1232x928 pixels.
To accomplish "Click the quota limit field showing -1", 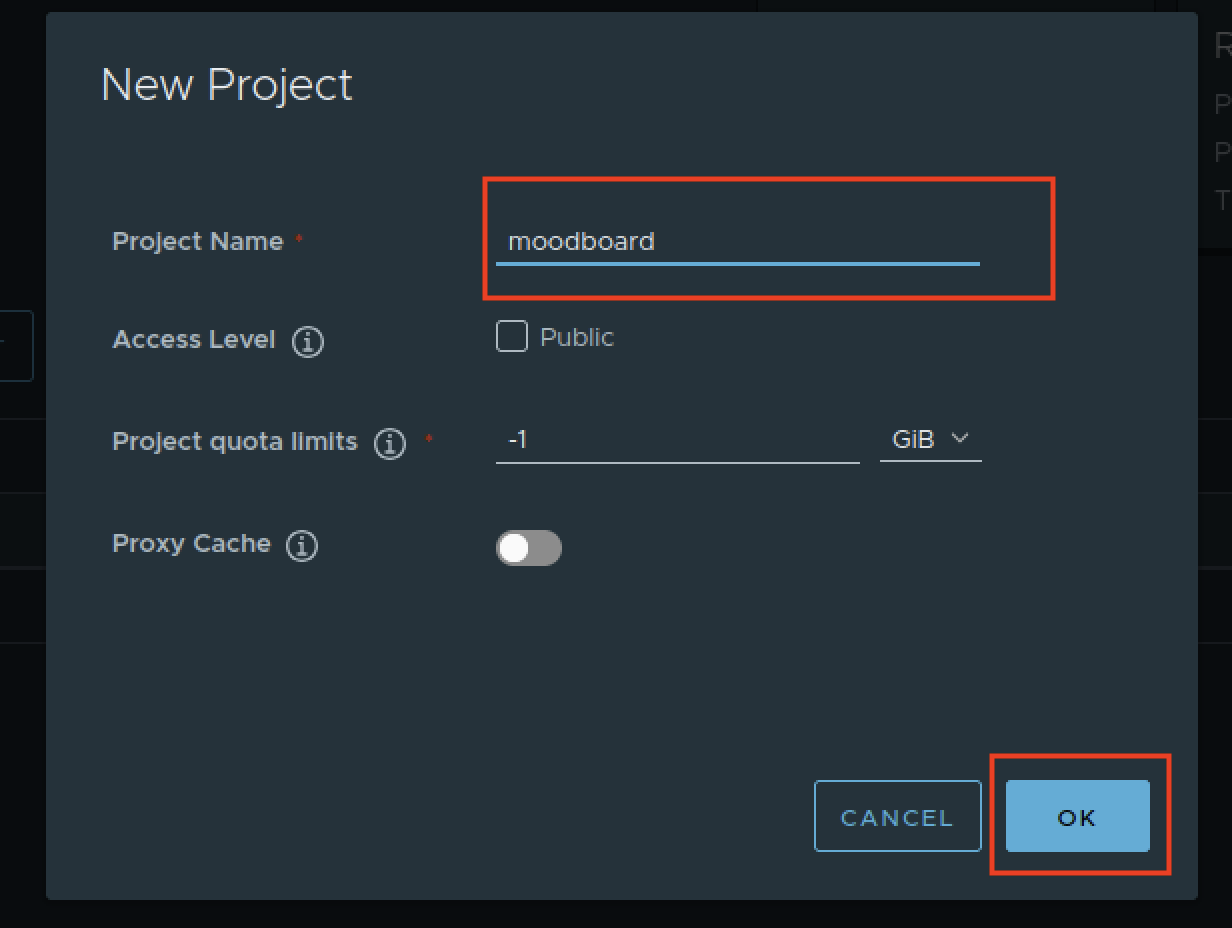I will 677,440.
